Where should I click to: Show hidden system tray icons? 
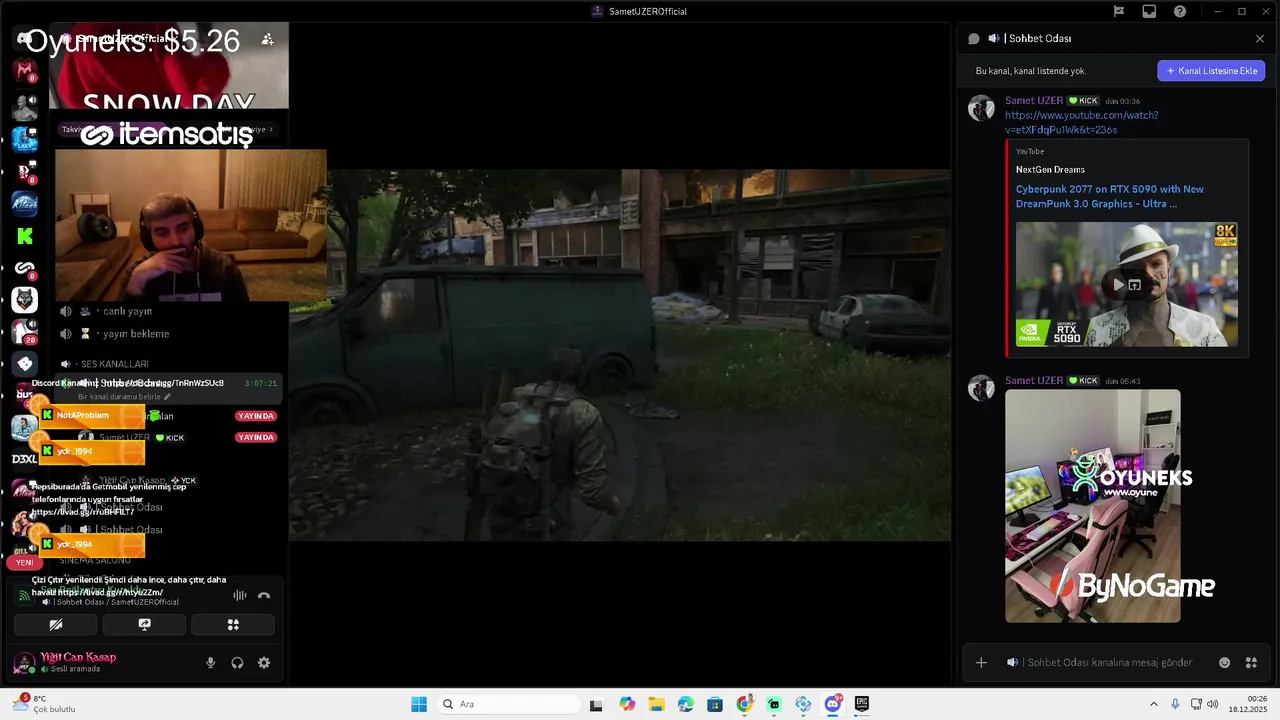point(1153,704)
